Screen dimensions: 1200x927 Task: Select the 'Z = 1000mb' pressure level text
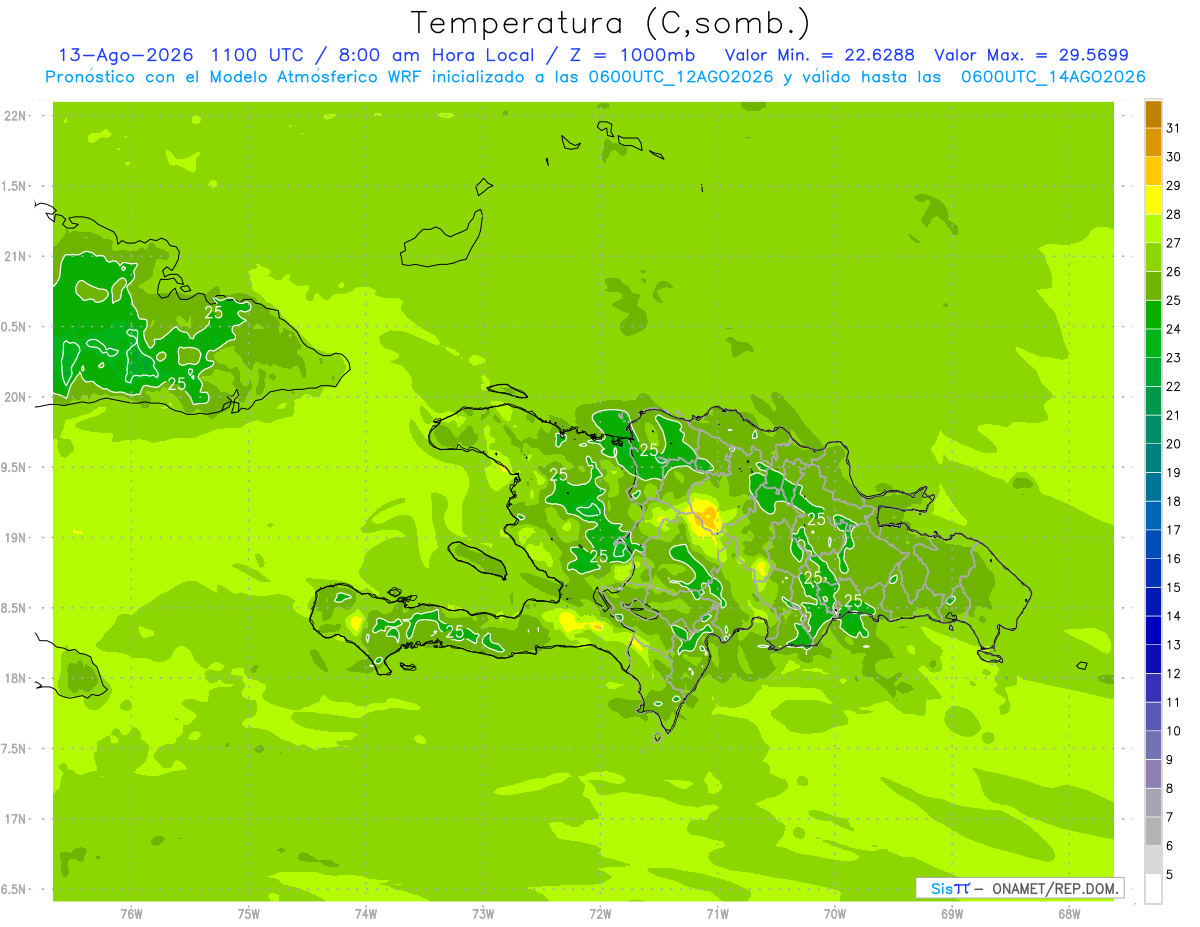tap(632, 55)
